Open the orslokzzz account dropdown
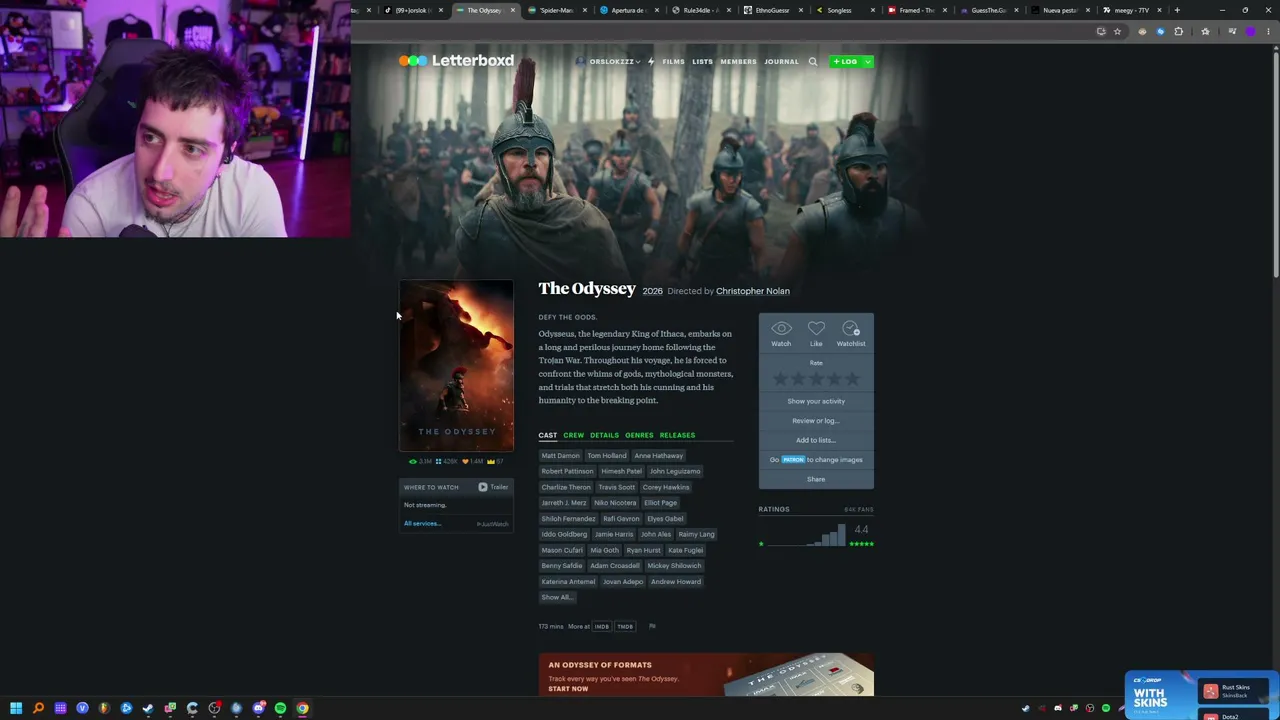 click(x=608, y=62)
